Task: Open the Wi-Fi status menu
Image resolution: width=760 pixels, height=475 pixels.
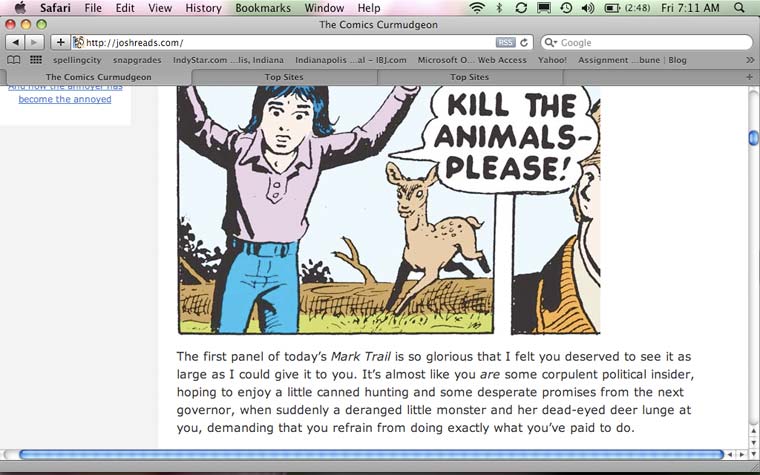Action: (477, 8)
